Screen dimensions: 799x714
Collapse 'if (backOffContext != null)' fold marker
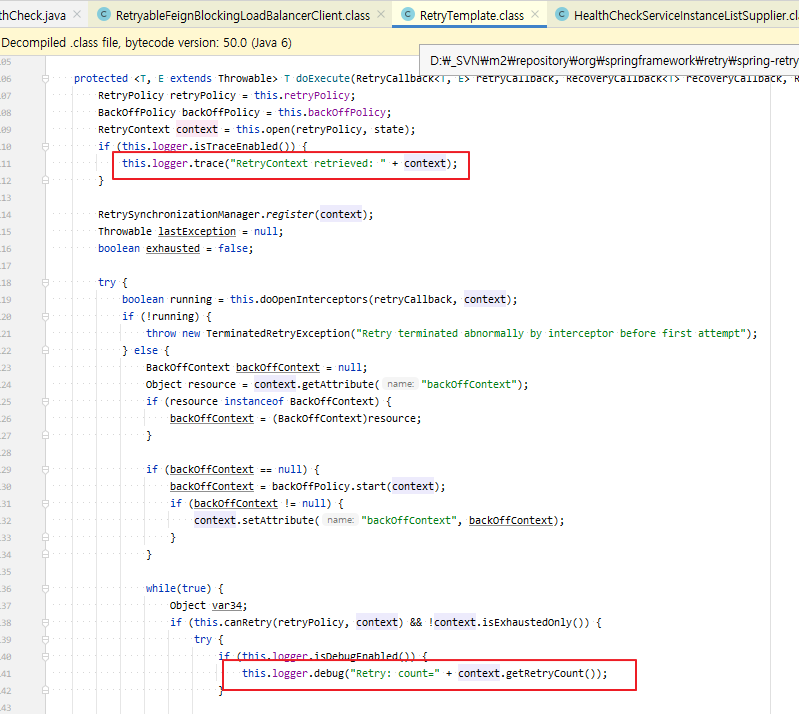click(45, 503)
